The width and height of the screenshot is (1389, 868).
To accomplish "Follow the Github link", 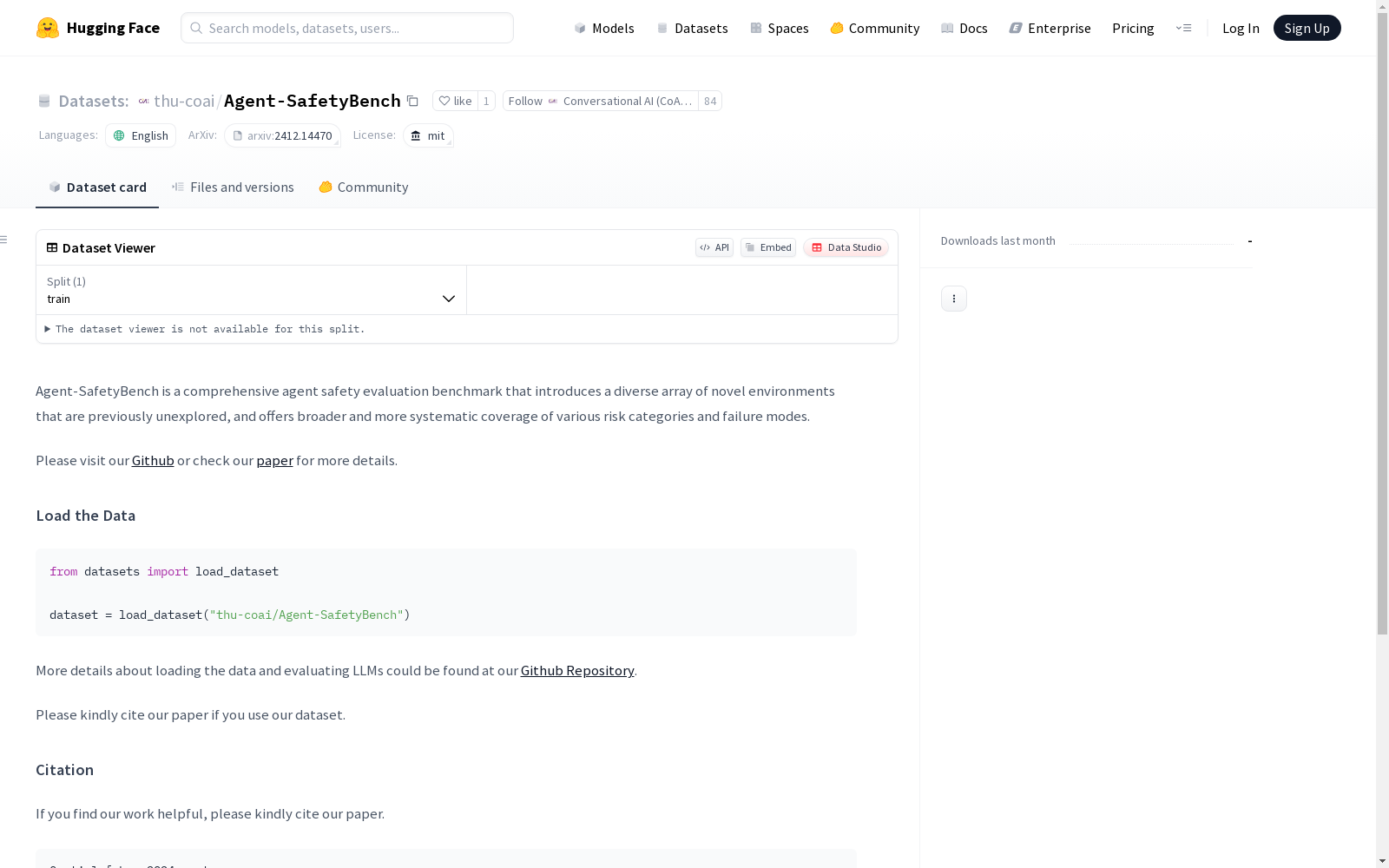I will (153, 461).
